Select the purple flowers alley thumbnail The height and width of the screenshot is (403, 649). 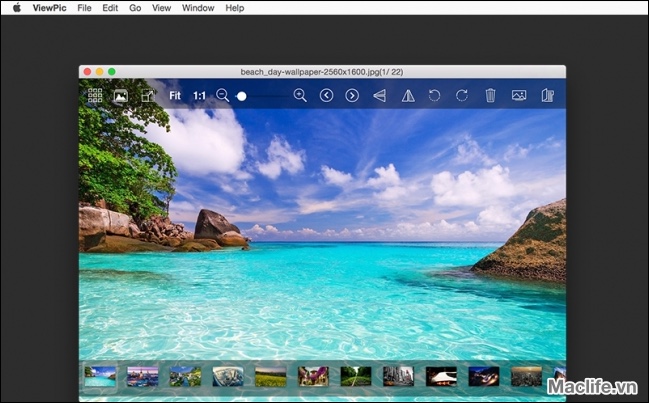tap(313, 377)
